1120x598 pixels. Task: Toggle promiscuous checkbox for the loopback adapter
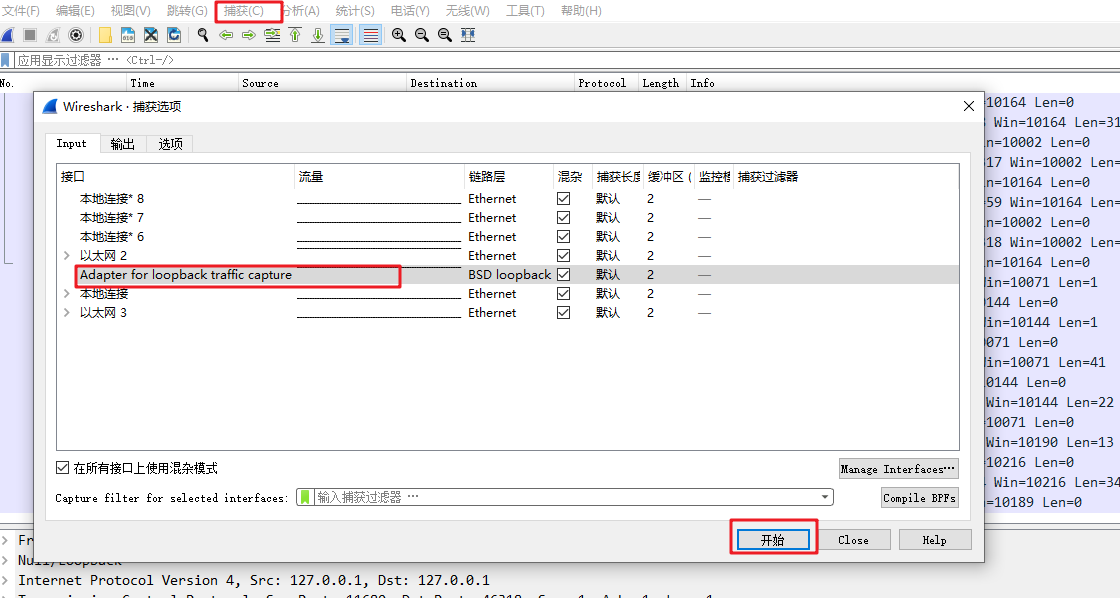(564, 274)
